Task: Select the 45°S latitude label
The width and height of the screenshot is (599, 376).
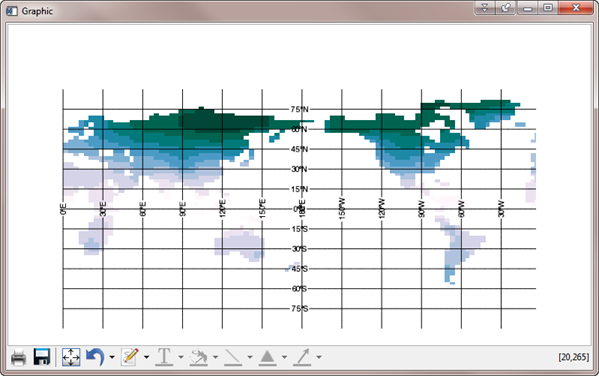Action: (299, 269)
